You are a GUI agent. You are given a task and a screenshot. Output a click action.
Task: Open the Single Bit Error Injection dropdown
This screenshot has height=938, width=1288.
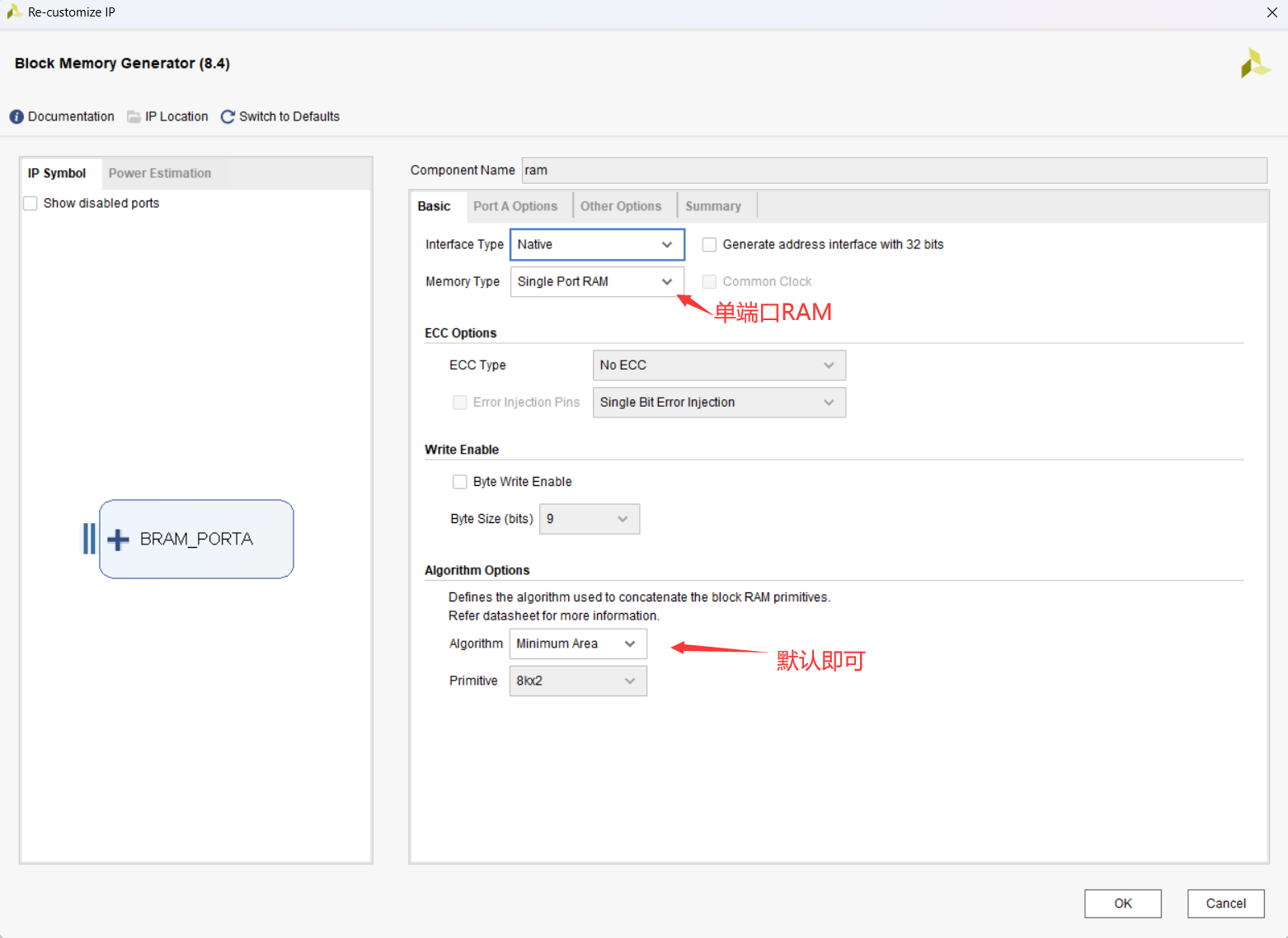719,403
